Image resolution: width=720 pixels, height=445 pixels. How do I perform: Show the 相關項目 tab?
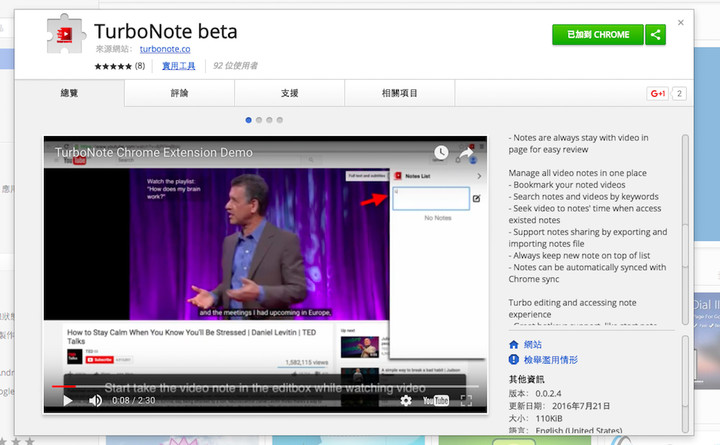pos(400,93)
